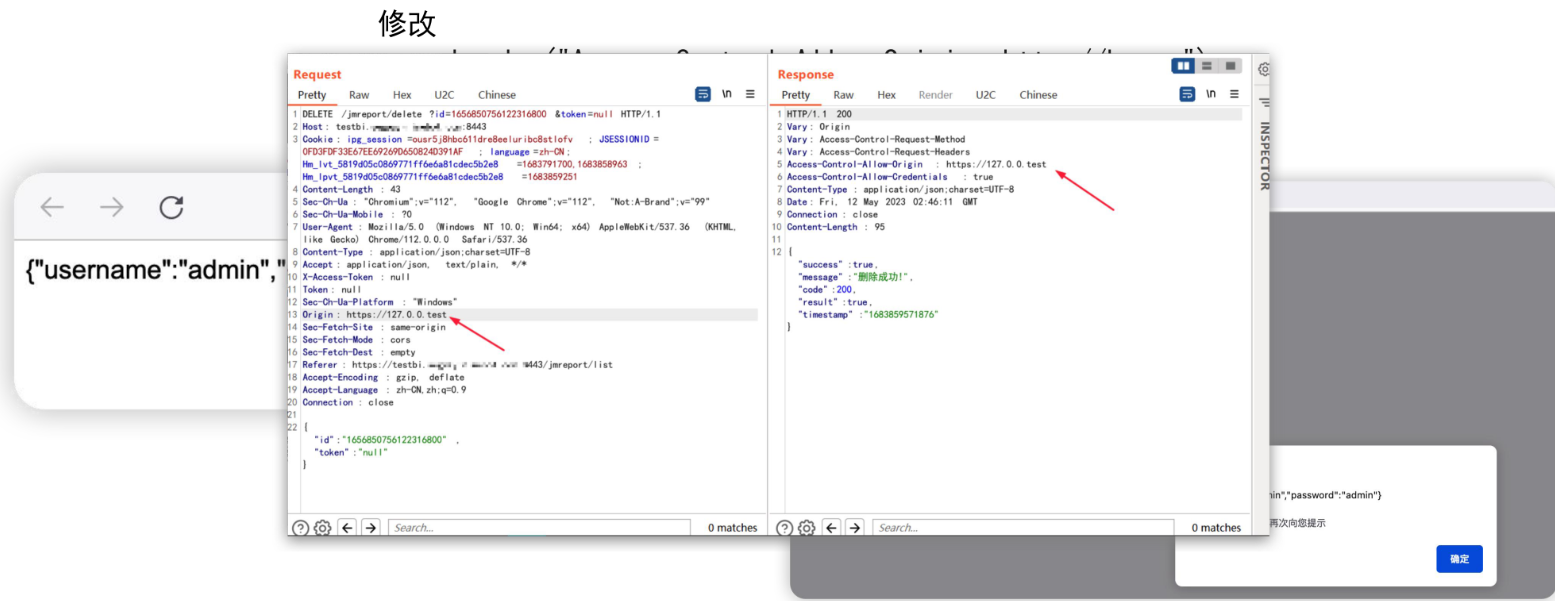Open Request search settings gear
1555x601 pixels.
(322, 528)
